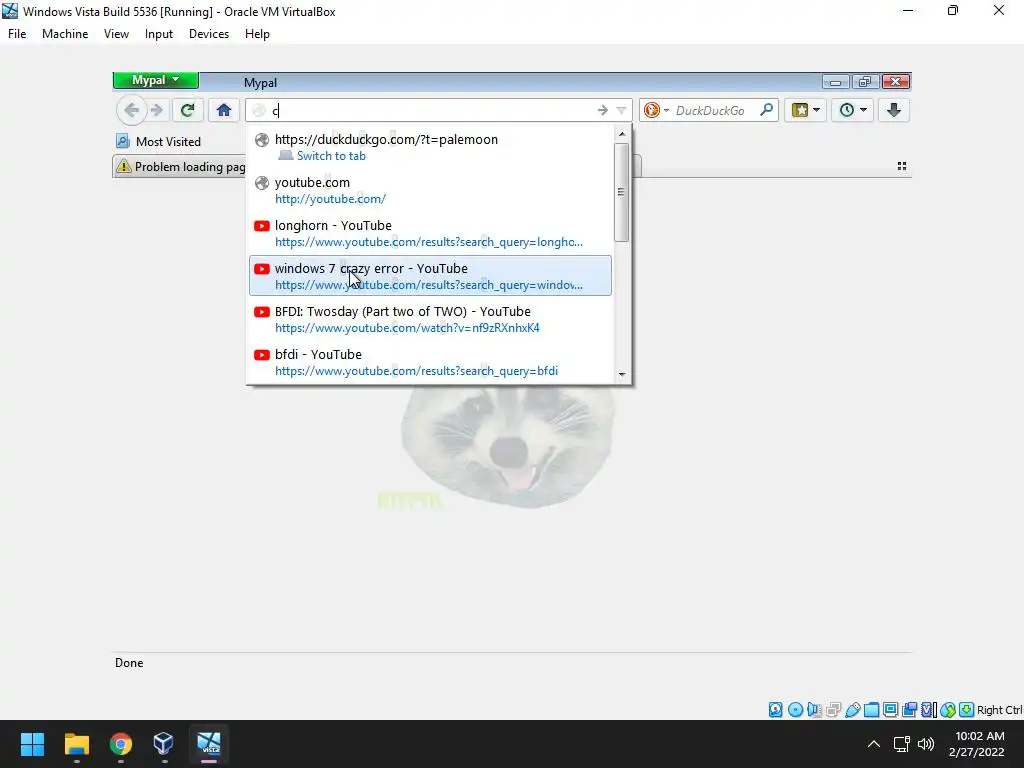Click the VirtualBox audio status icon
The width and height of the screenshot is (1024, 768).
click(x=814, y=710)
